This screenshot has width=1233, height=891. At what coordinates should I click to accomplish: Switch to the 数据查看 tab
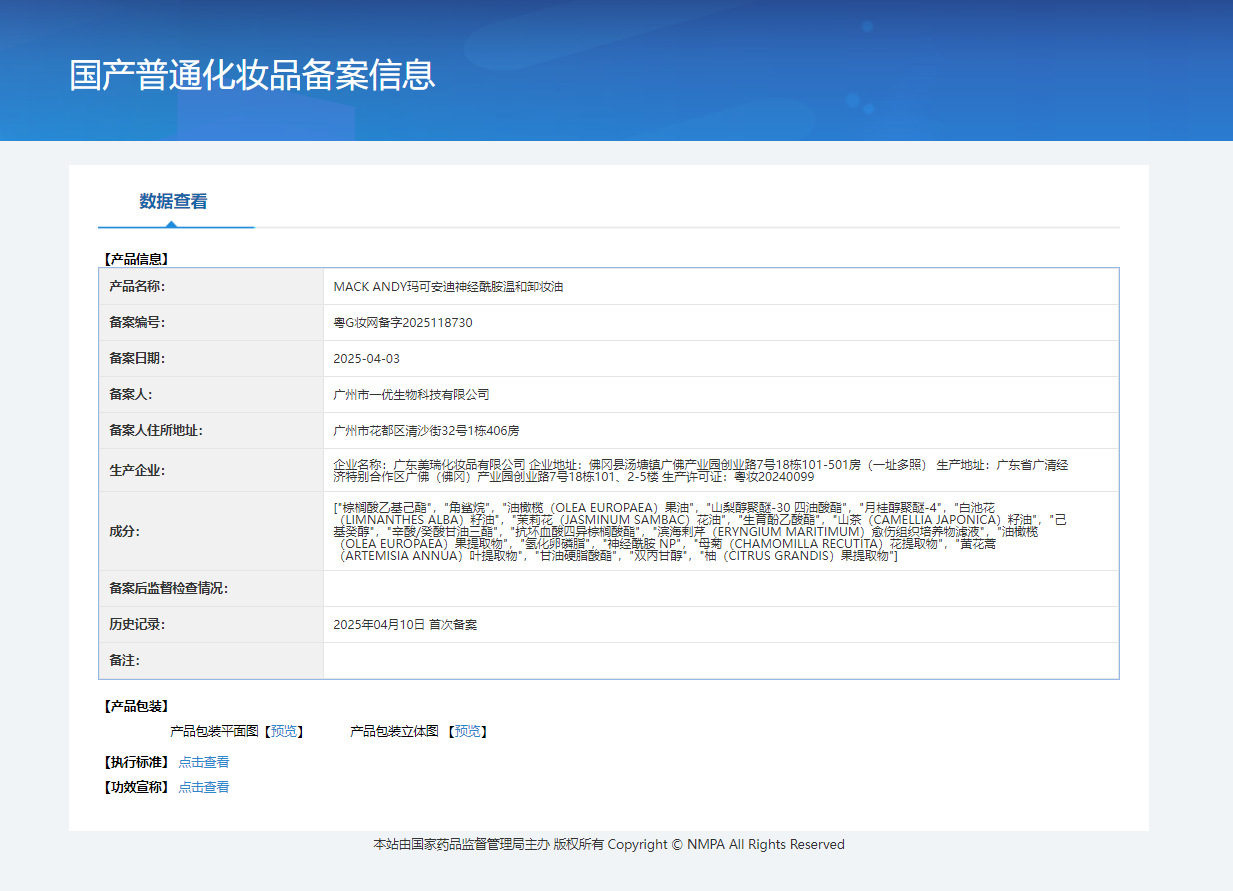click(x=173, y=201)
